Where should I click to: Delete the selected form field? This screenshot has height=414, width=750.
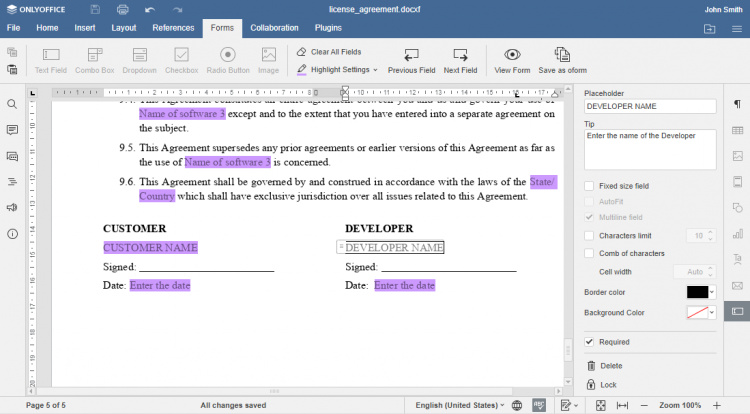click(x=610, y=366)
